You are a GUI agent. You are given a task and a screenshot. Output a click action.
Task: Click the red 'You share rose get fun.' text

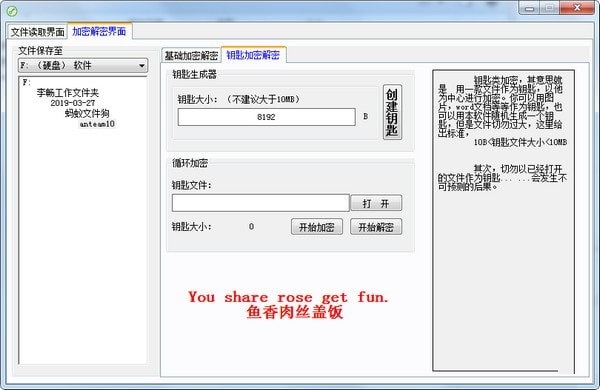(x=288, y=297)
